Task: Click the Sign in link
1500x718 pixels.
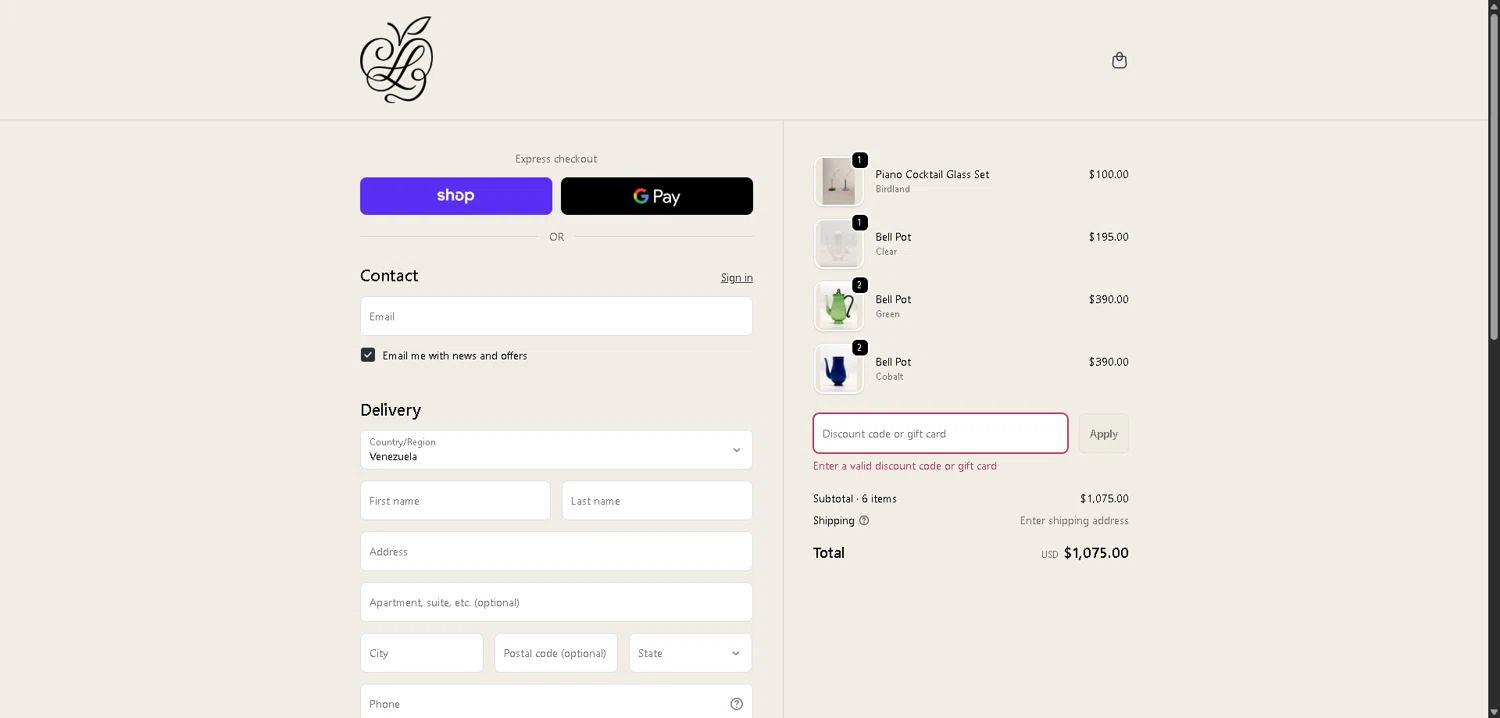Action: [x=736, y=278]
